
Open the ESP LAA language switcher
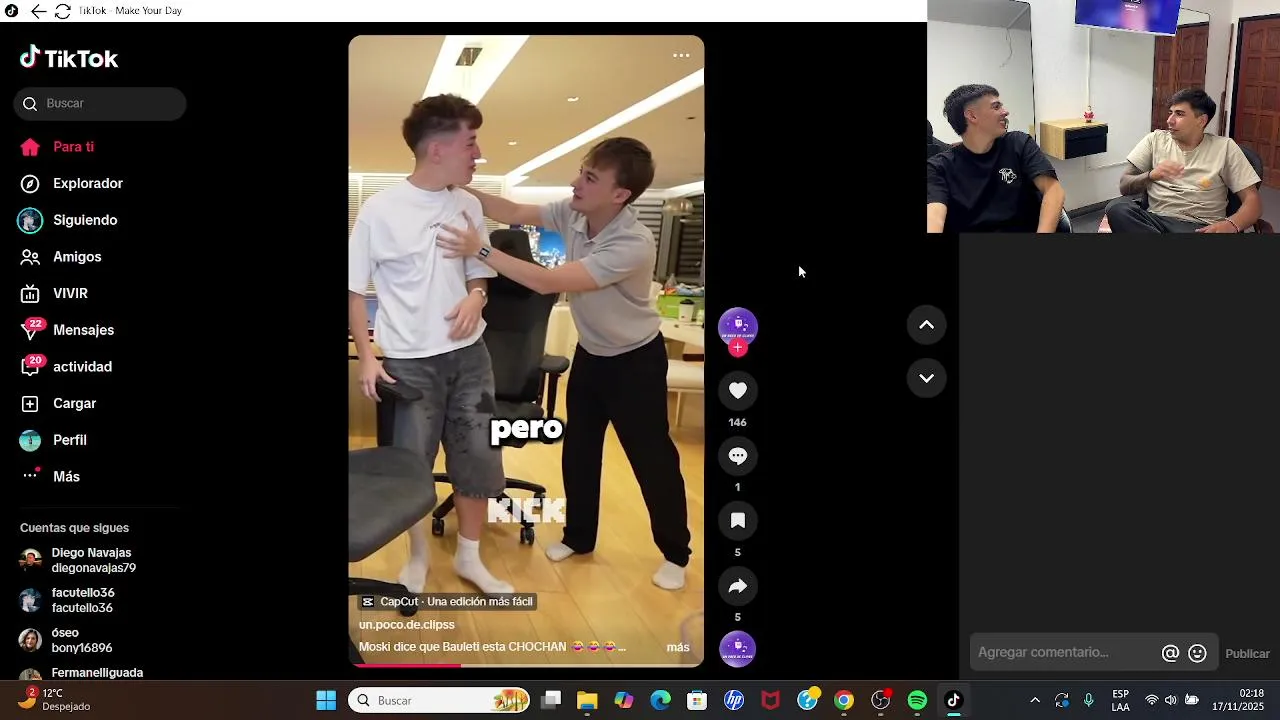coord(1121,701)
